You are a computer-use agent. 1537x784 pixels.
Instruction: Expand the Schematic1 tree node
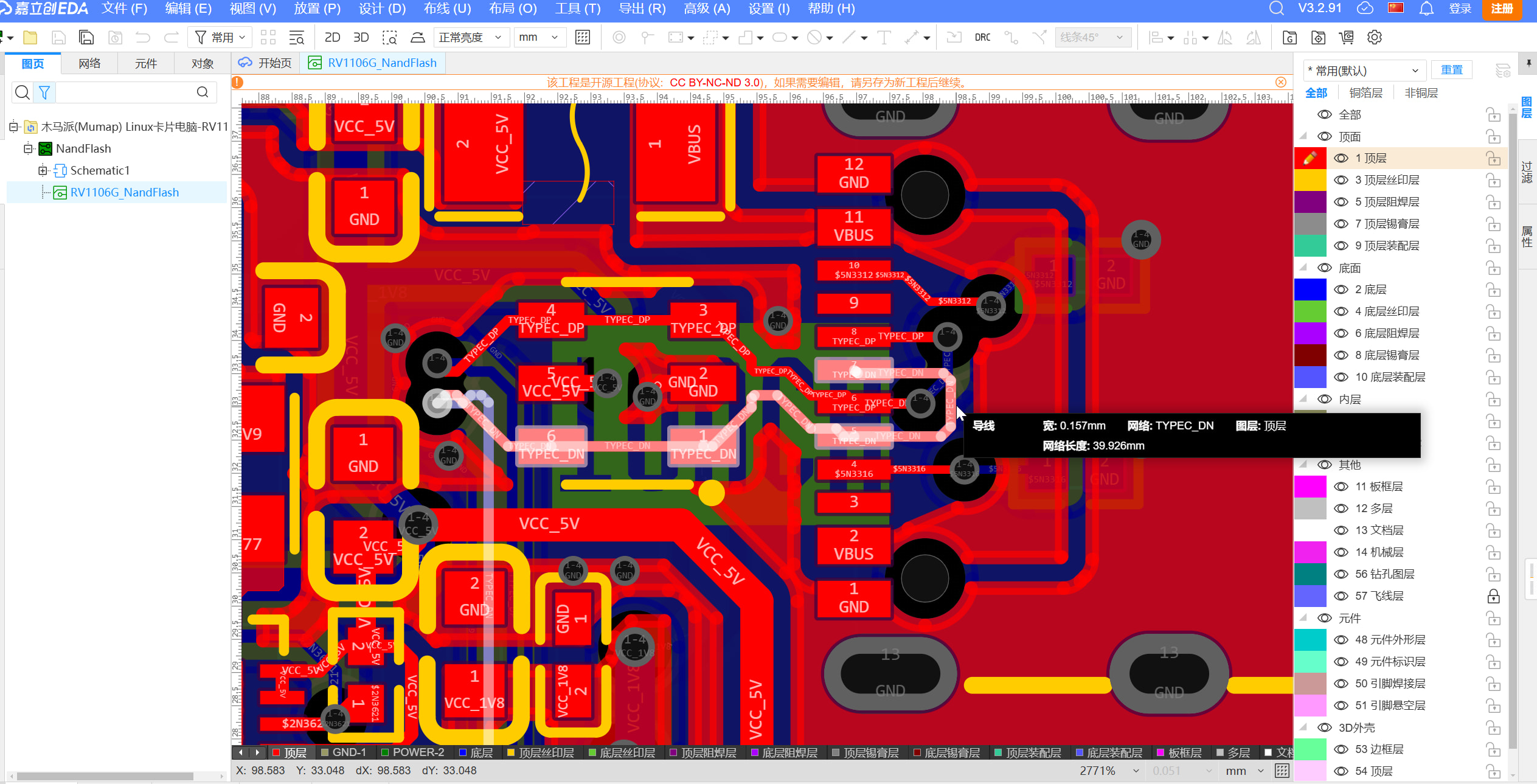(43, 170)
